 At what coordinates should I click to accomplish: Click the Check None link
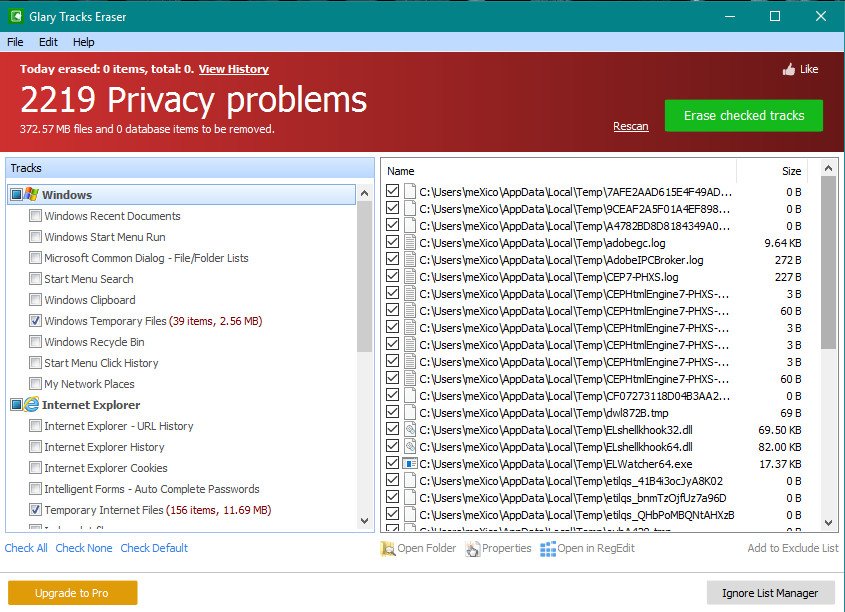84,548
